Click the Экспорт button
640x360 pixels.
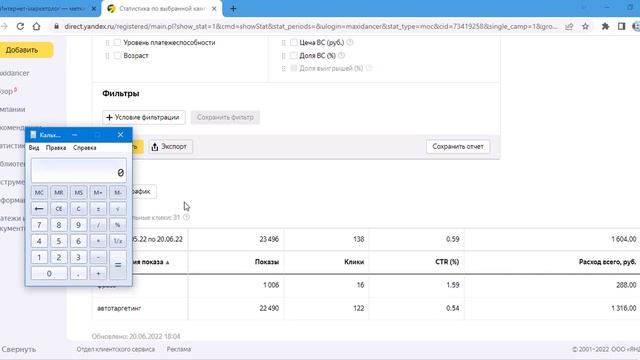coord(170,147)
